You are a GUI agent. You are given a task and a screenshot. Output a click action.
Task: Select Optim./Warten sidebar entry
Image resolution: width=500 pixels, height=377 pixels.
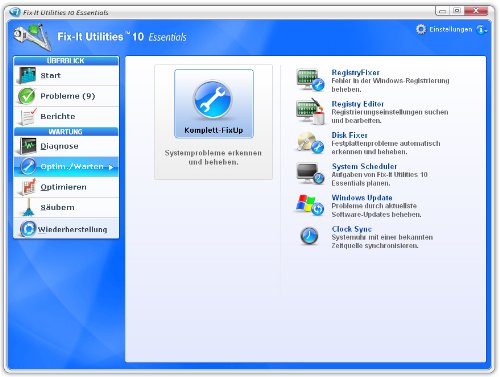[x=66, y=166]
